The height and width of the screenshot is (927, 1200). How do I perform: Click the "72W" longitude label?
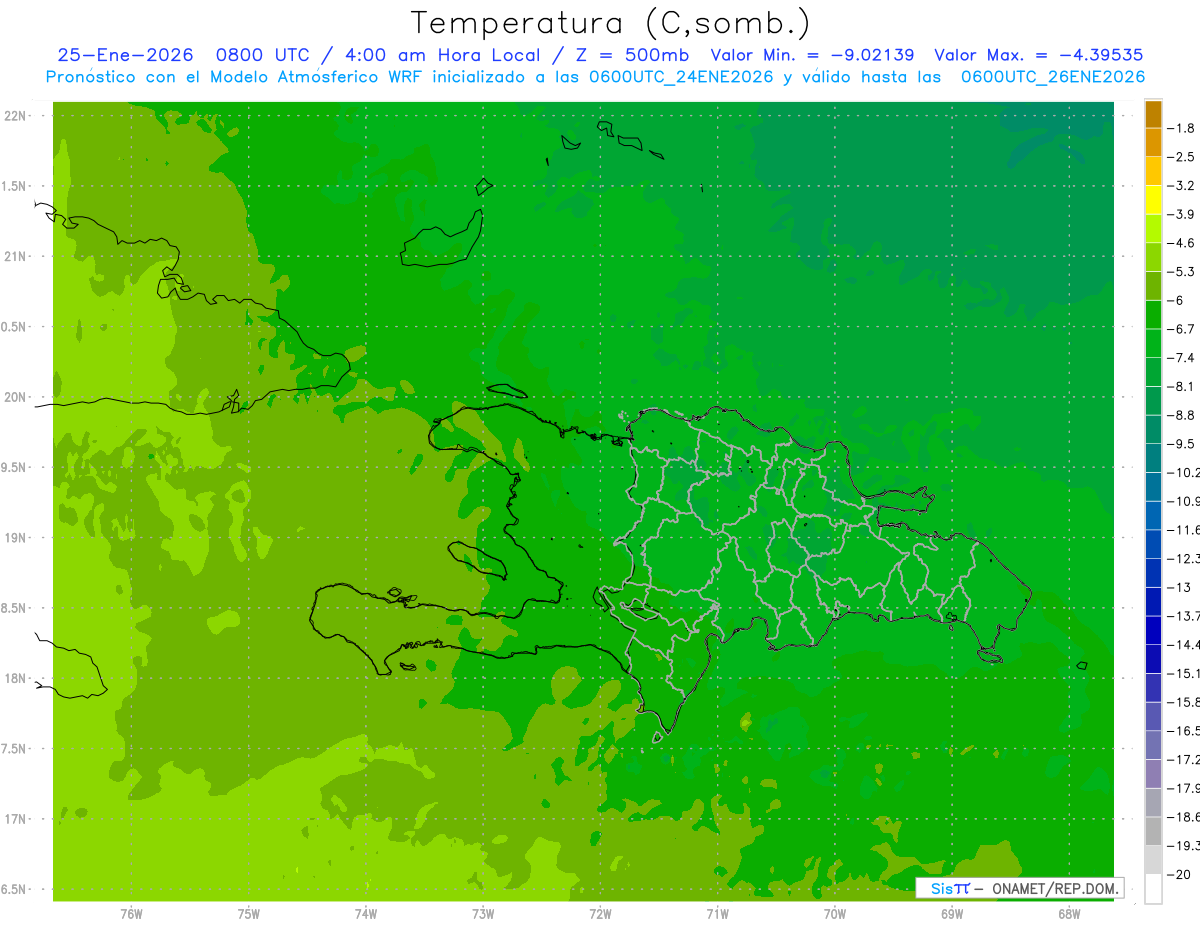pyautogui.click(x=600, y=914)
